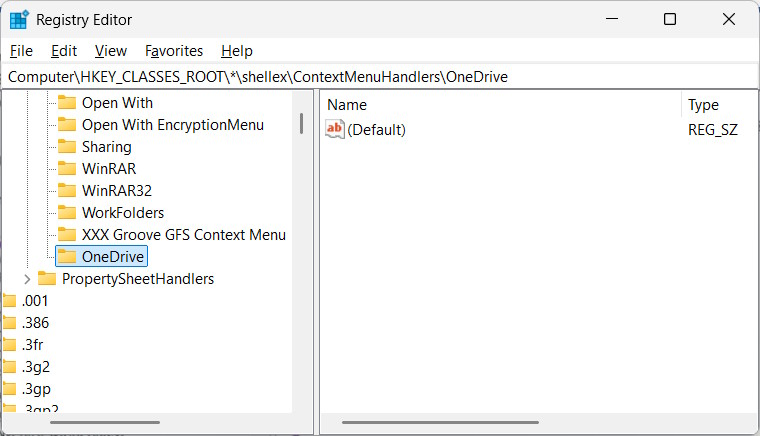
Task: Select the .001 extension key
Action: (x=35, y=301)
